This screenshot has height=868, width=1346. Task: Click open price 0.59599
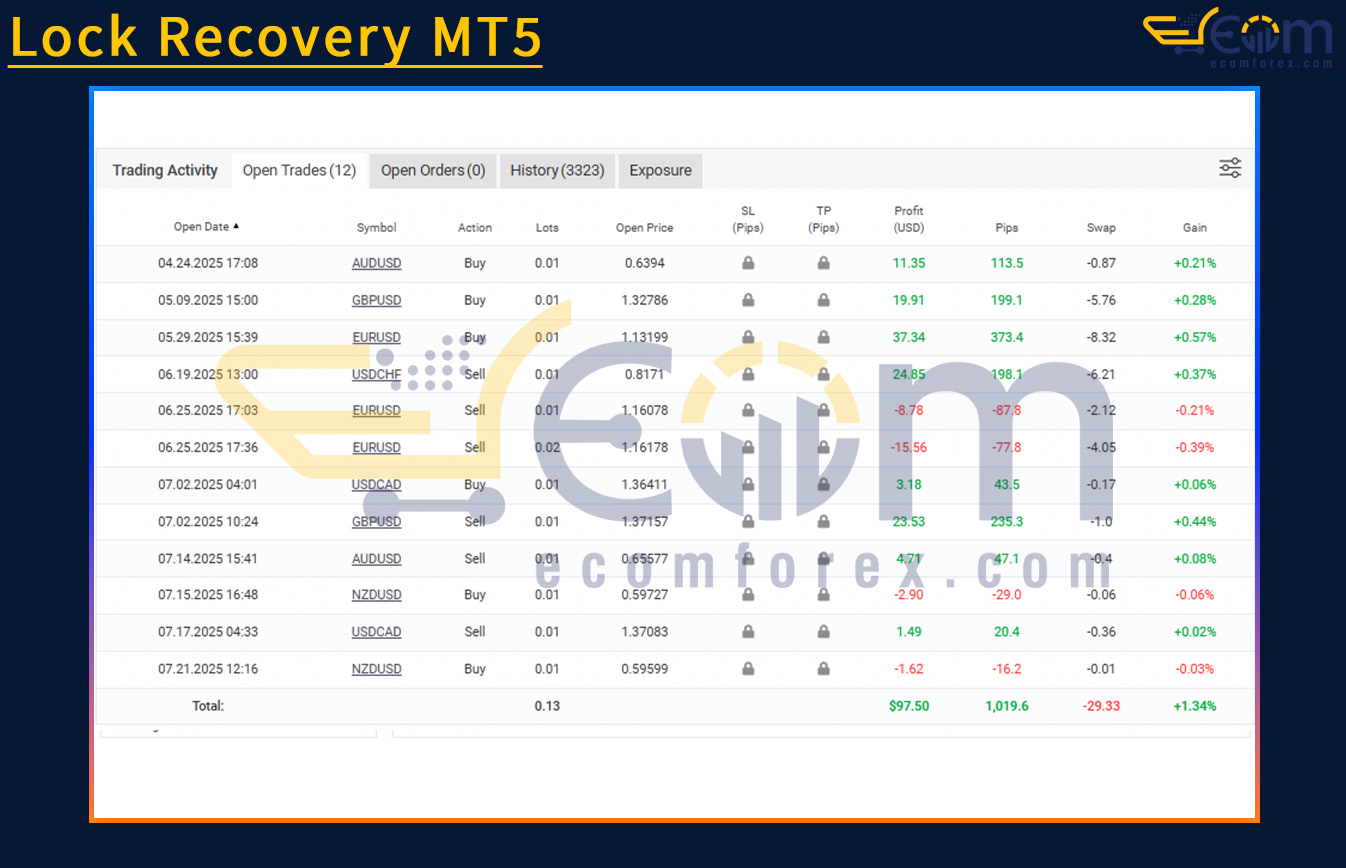coord(644,669)
